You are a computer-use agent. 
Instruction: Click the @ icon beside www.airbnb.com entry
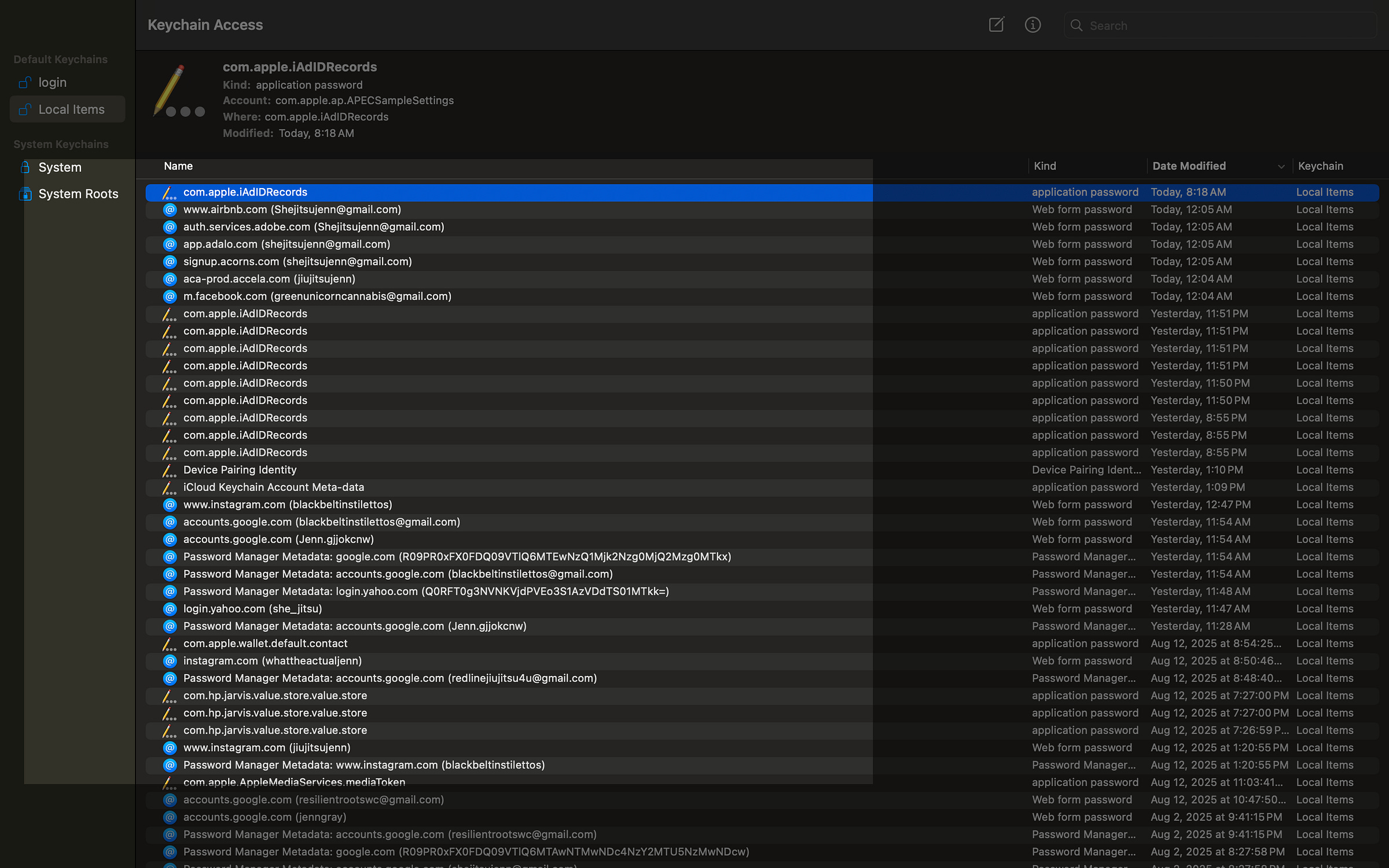point(170,209)
